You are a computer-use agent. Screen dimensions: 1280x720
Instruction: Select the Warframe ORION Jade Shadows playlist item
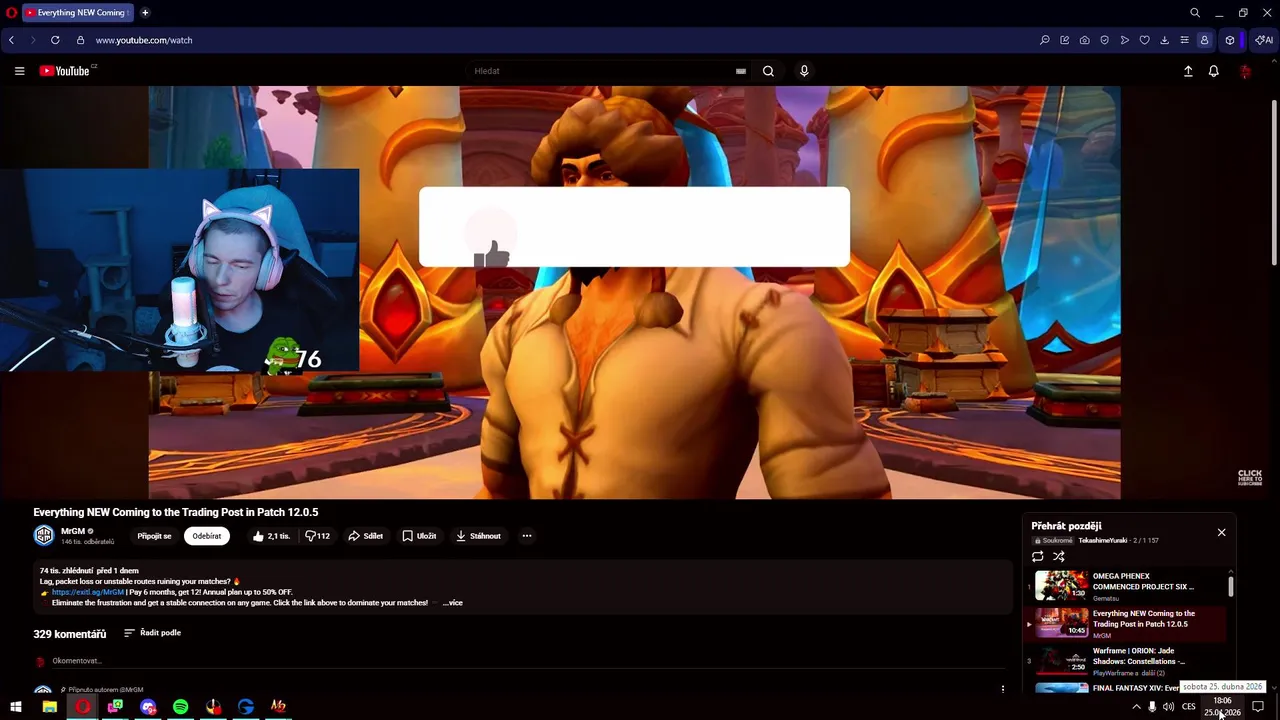coord(1126,661)
